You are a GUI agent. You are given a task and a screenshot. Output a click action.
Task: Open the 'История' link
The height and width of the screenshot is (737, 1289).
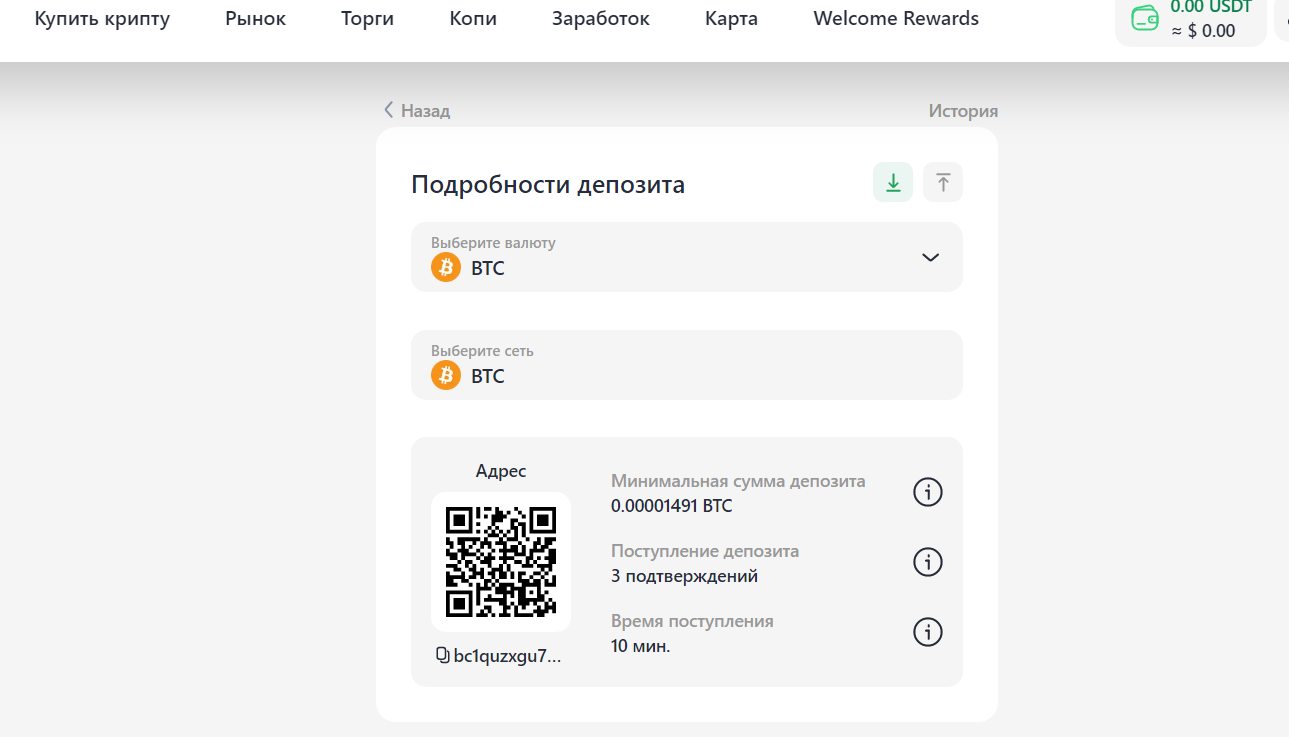[963, 111]
